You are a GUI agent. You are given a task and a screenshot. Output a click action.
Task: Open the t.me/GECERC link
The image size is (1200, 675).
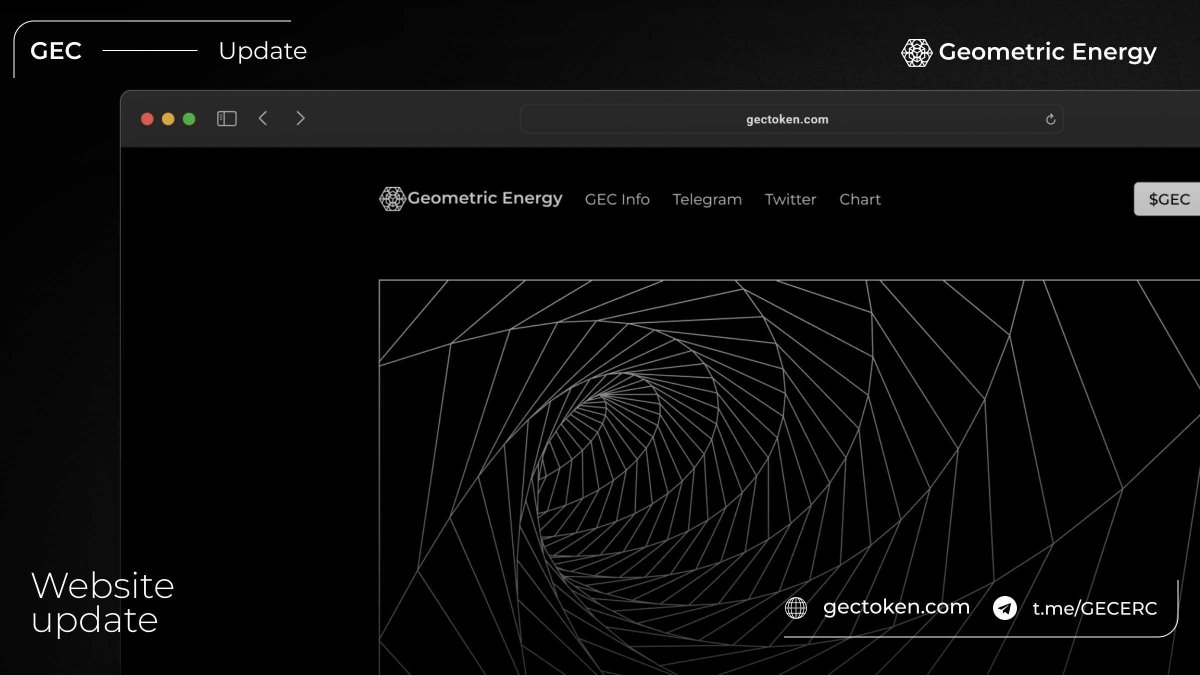[x=1095, y=608]
